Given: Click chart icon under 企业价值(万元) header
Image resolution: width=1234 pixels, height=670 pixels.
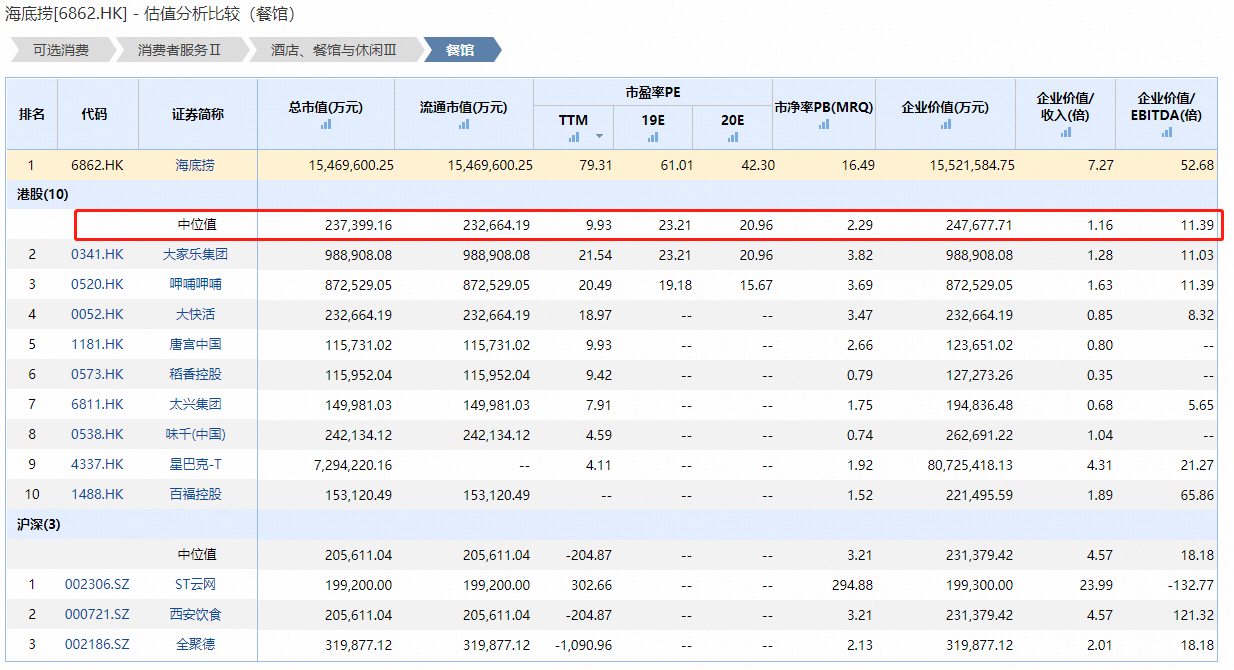Looking at the screenshot, I should (x=946, y=125).
